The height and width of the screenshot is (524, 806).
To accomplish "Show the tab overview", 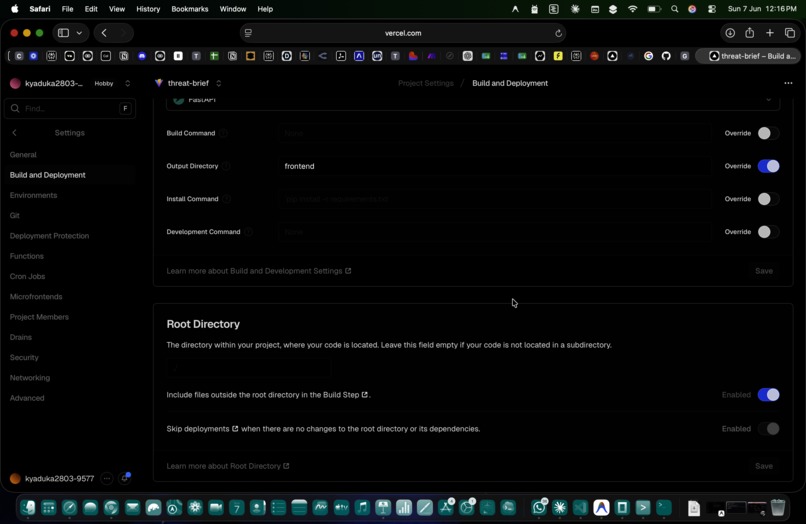I will point(790,33).
